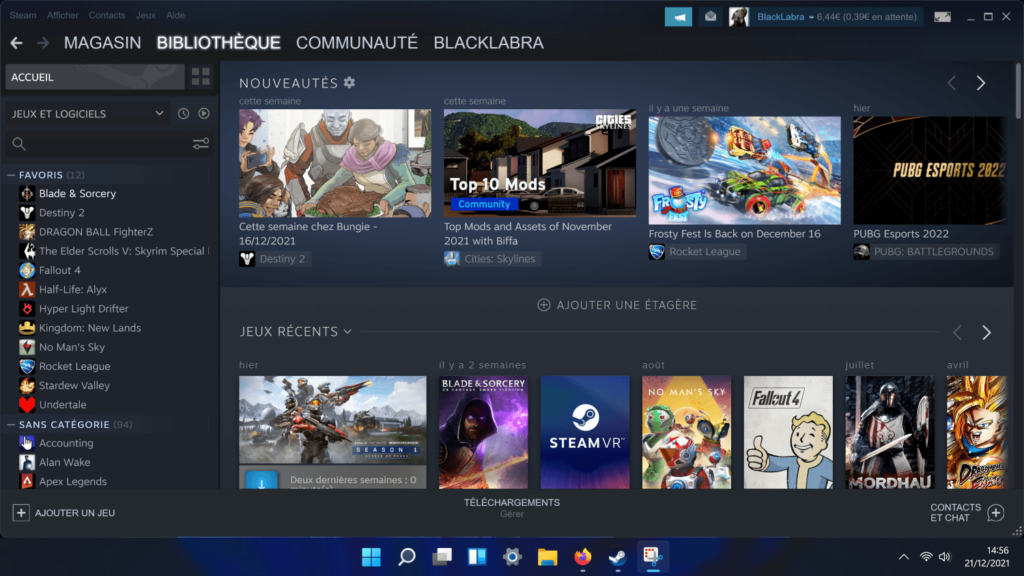Select Blade & Sorcery in Favoris
The height and width of the screenshot is (576, 1024).
(77, 193)
